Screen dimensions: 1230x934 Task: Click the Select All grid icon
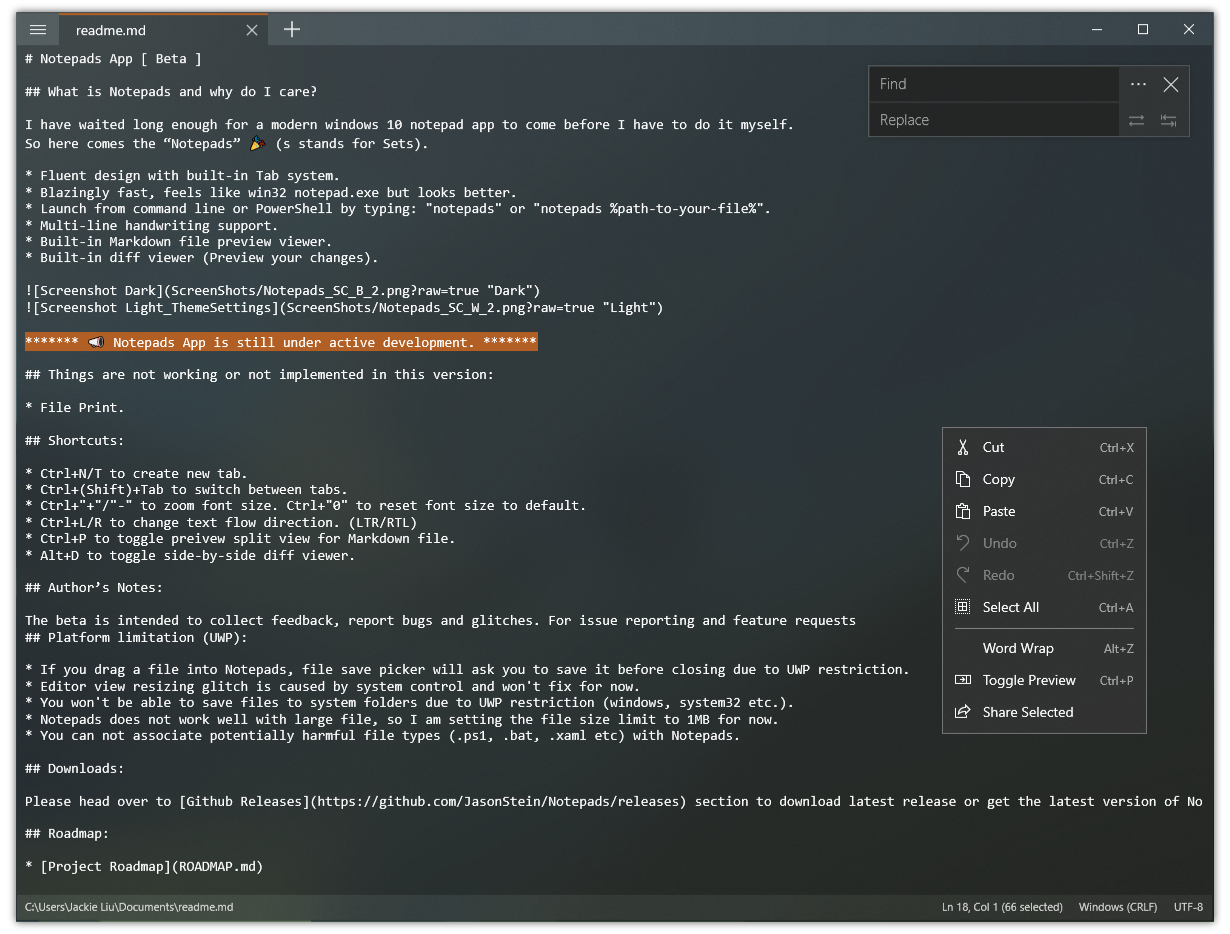963,607
